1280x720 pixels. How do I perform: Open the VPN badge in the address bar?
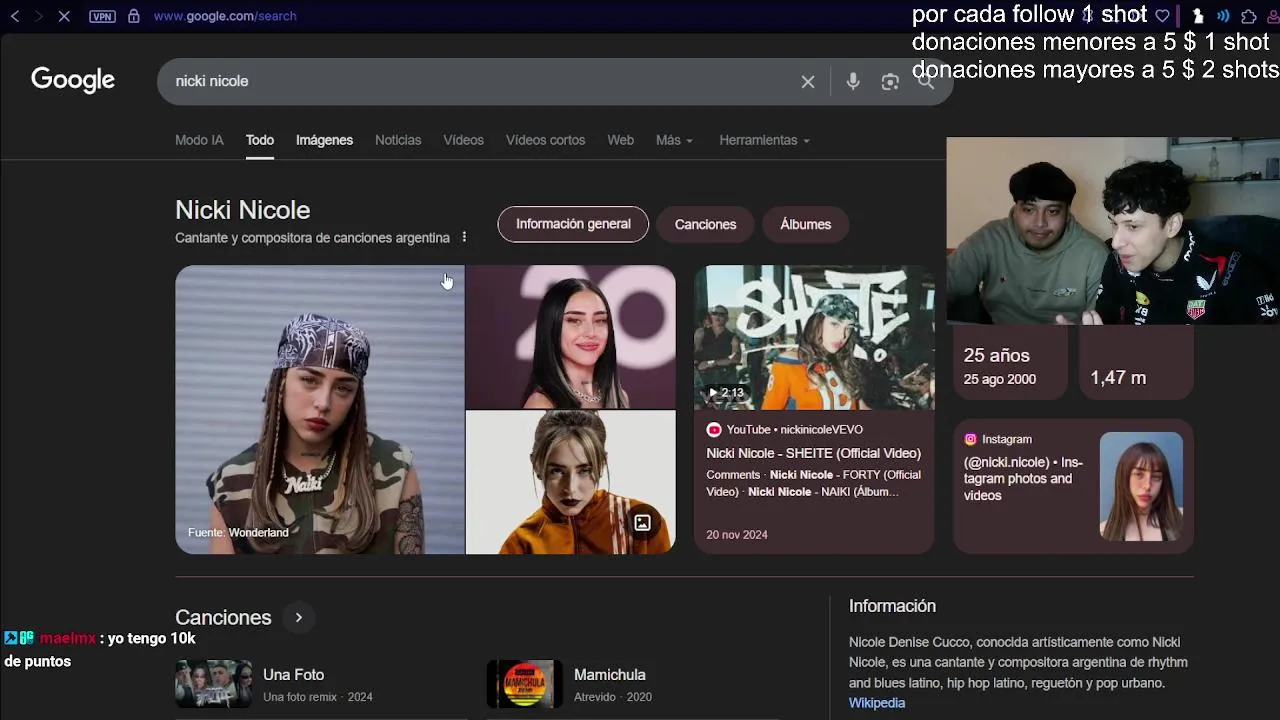point(102,16)
